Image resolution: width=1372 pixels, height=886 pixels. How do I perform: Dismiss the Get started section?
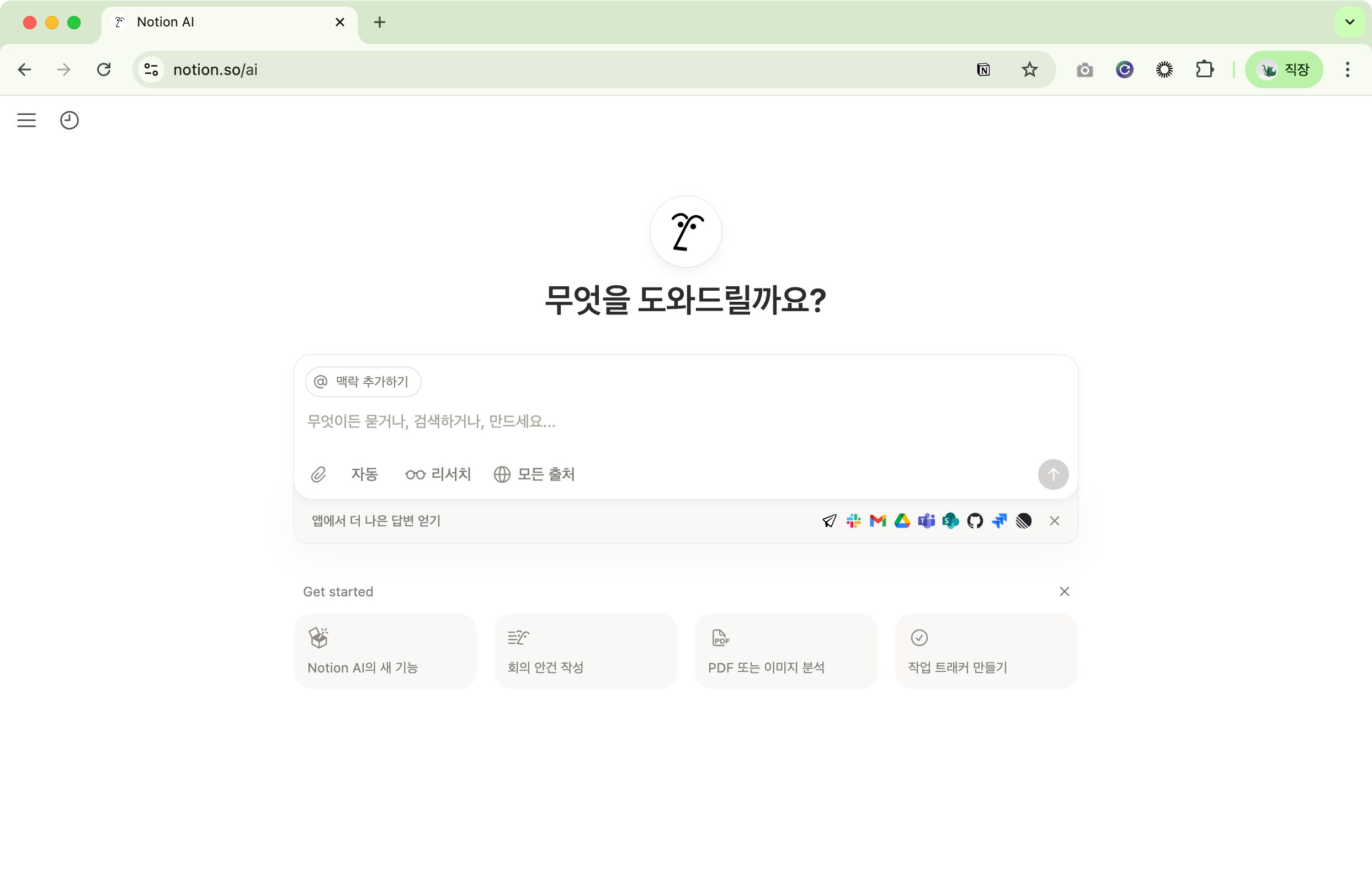(1064, 591)
